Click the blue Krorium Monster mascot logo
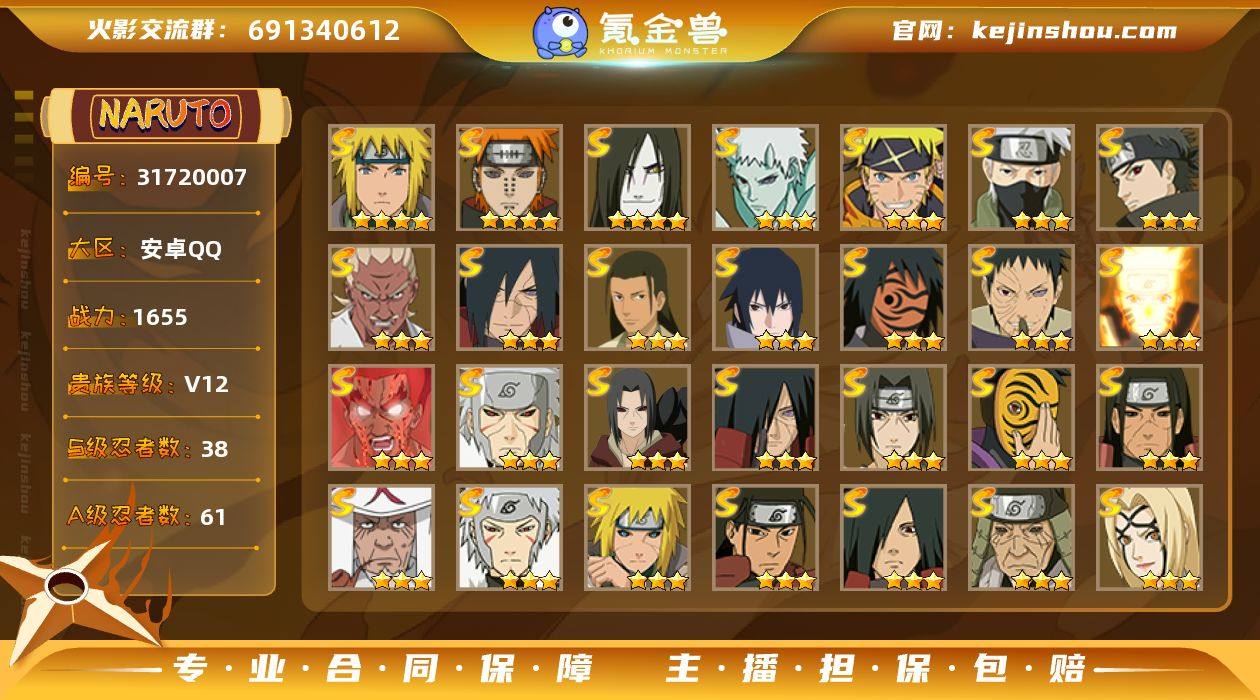 coord(560,32)
